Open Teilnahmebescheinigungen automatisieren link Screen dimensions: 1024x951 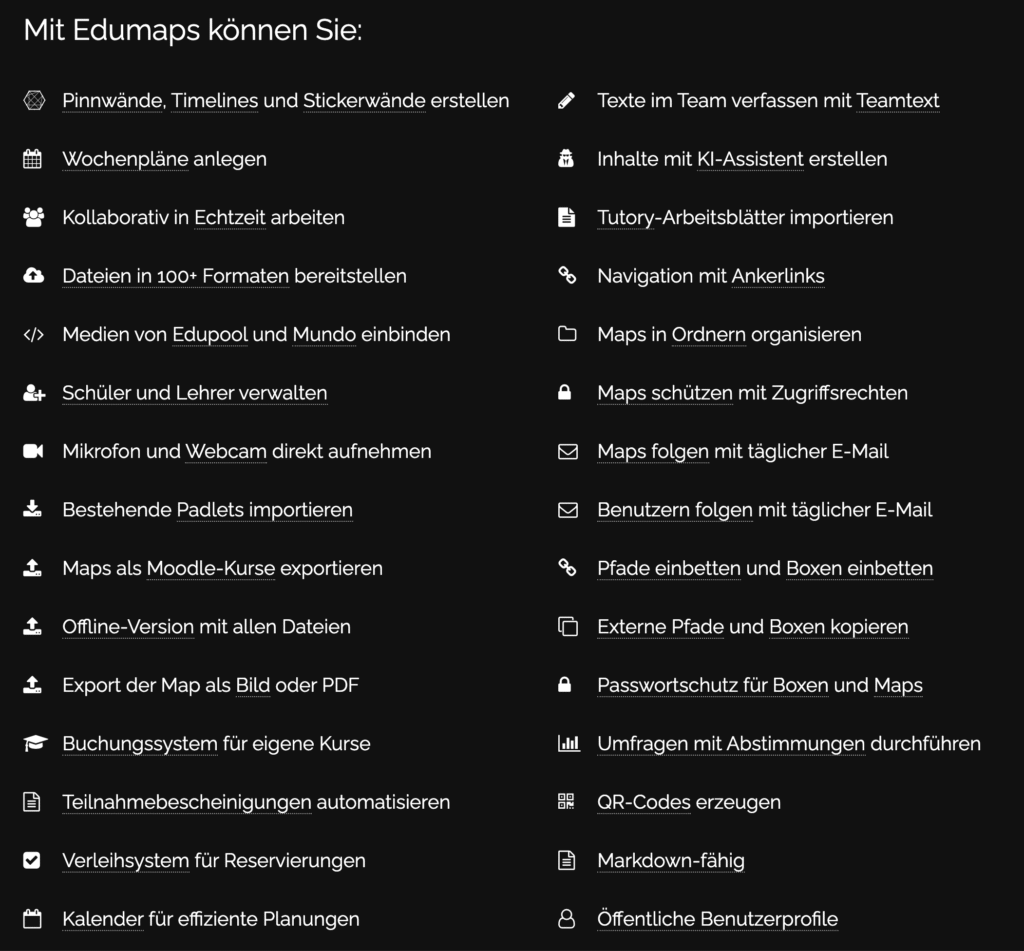point(256,802)
